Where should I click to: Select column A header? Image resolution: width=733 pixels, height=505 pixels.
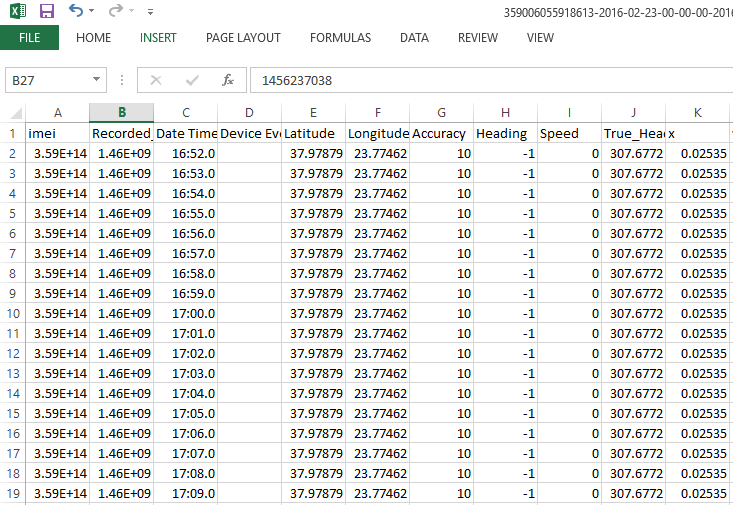pyautogui.click(x=57, y=113)
